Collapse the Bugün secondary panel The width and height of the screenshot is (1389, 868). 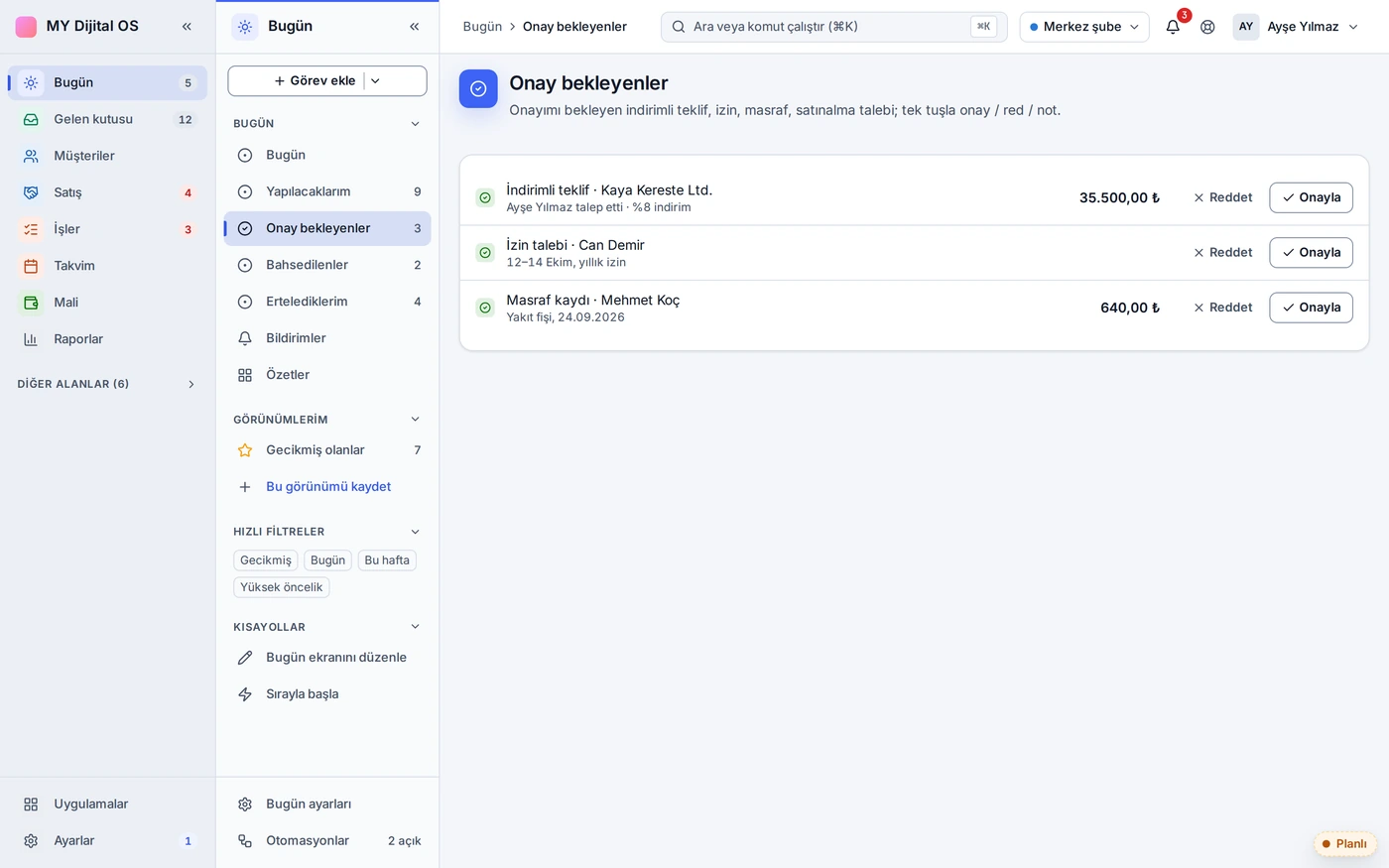coord(415,27)
